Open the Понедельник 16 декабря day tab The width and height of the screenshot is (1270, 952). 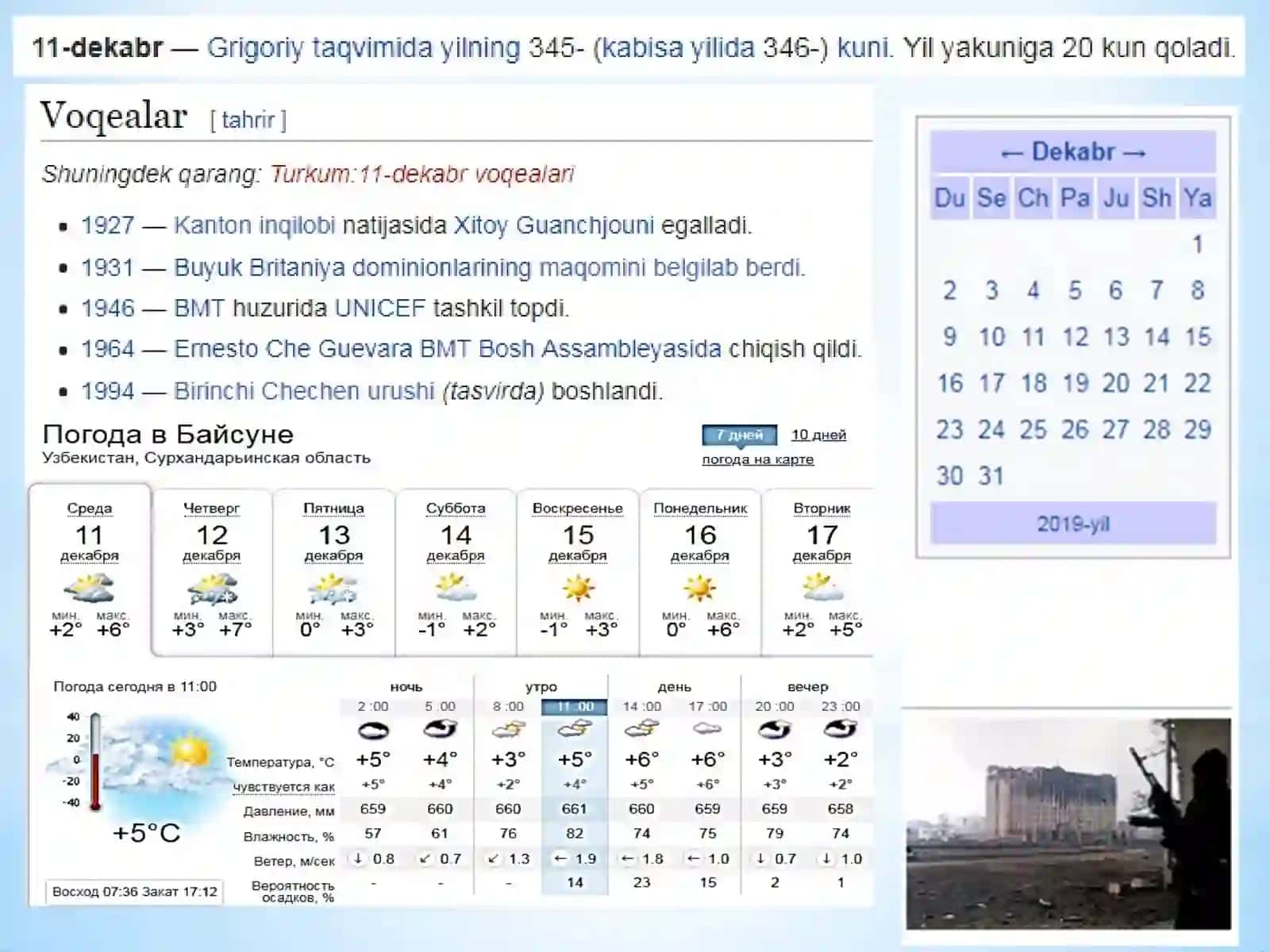point(700,573)
